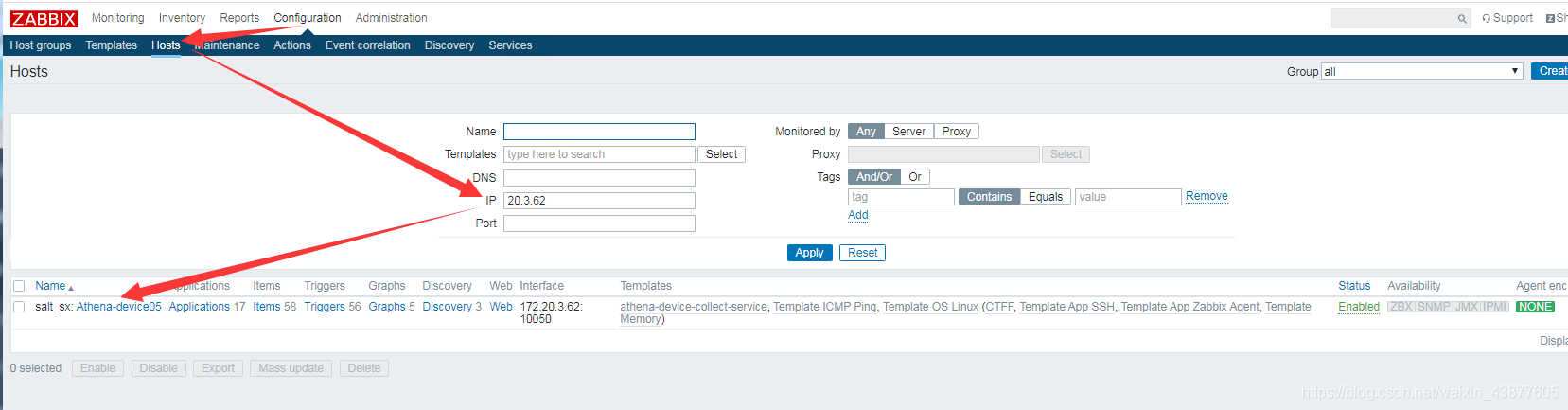The image size is (1568, 410).
Task: Click the JMX availability indicator
Action: [x=1466, y=307]
